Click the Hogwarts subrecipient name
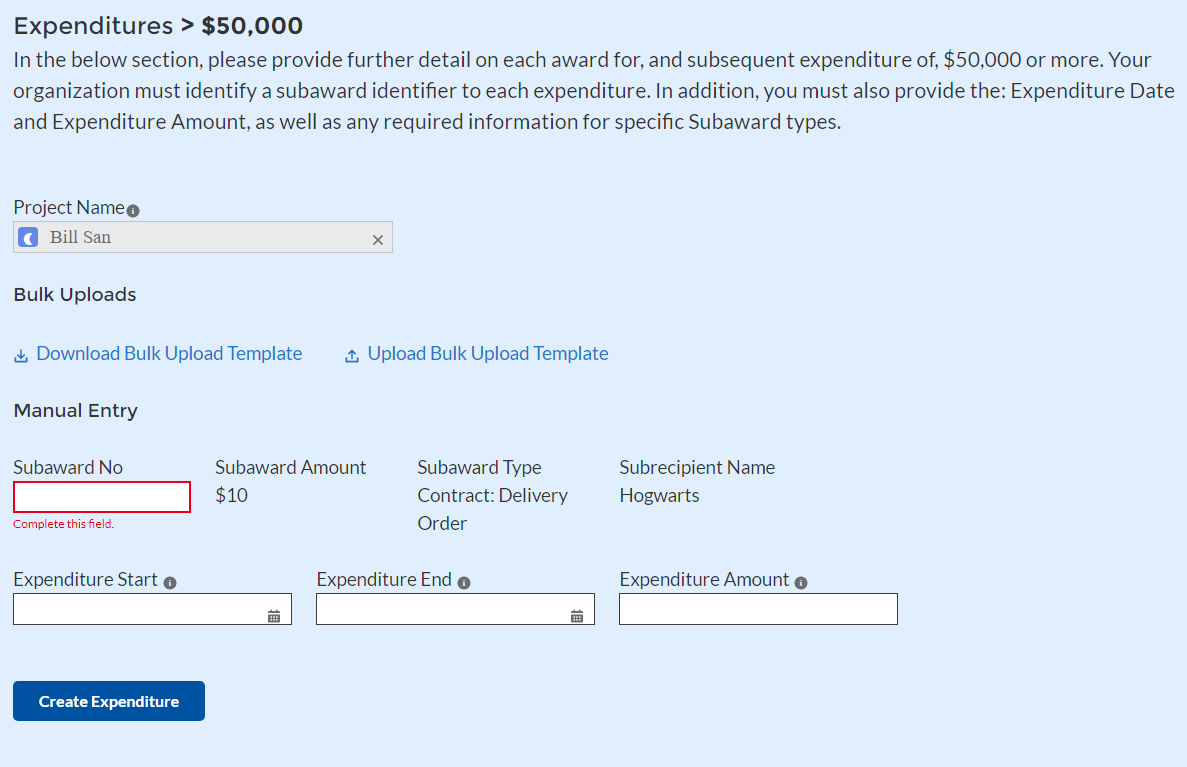1187x767 pixels. click(x=659, y=496)
